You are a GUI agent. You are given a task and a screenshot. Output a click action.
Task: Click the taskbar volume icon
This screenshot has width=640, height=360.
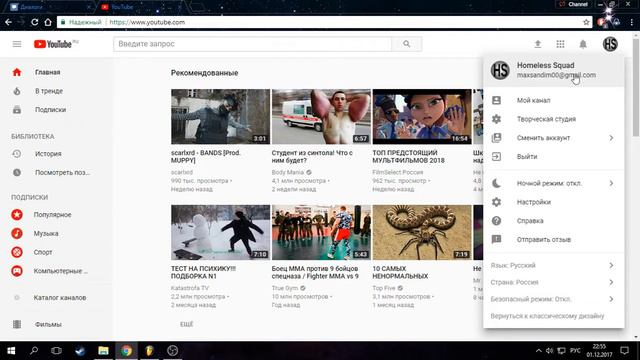coord(549,351)
